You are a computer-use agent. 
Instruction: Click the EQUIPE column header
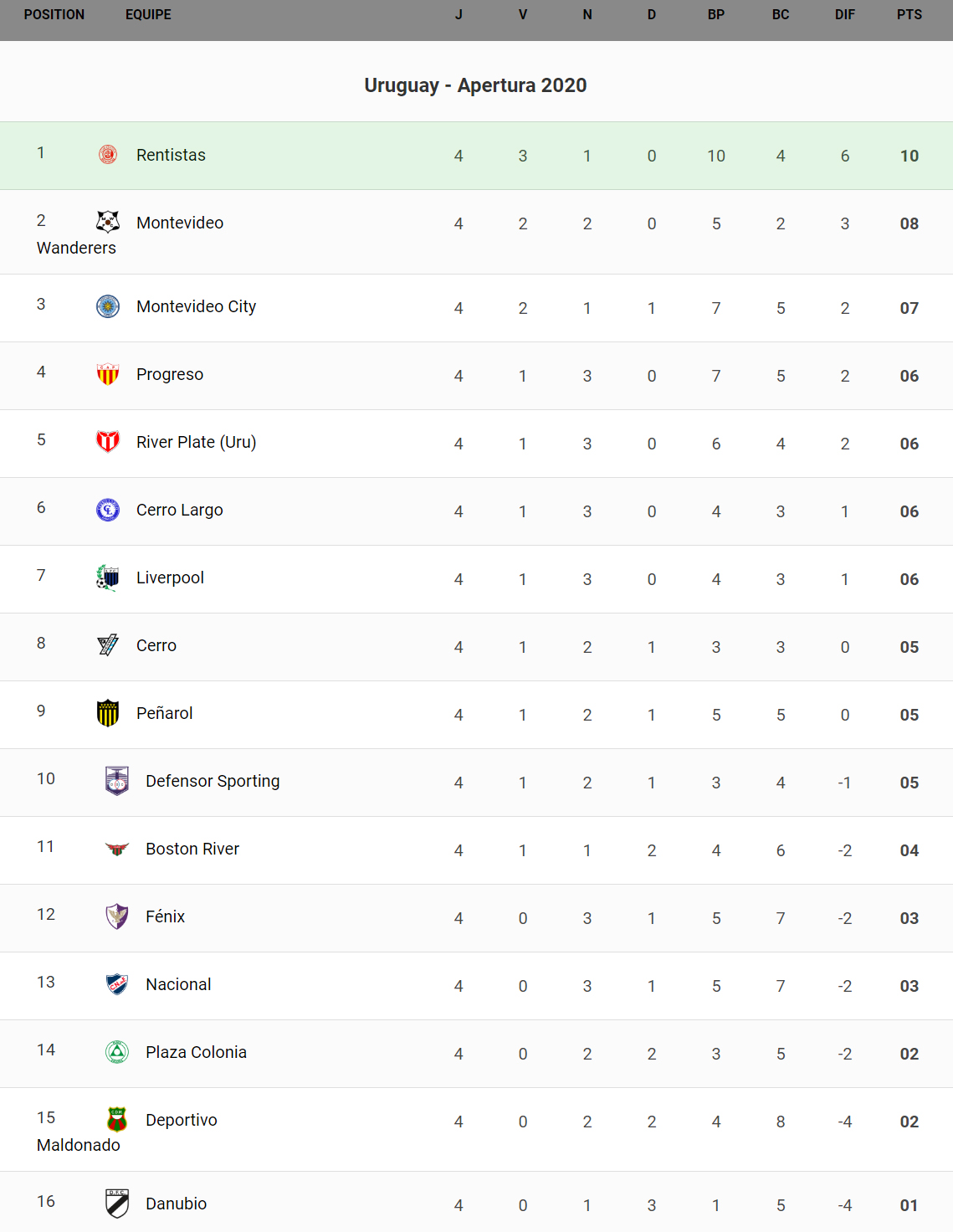coord(148,15)
